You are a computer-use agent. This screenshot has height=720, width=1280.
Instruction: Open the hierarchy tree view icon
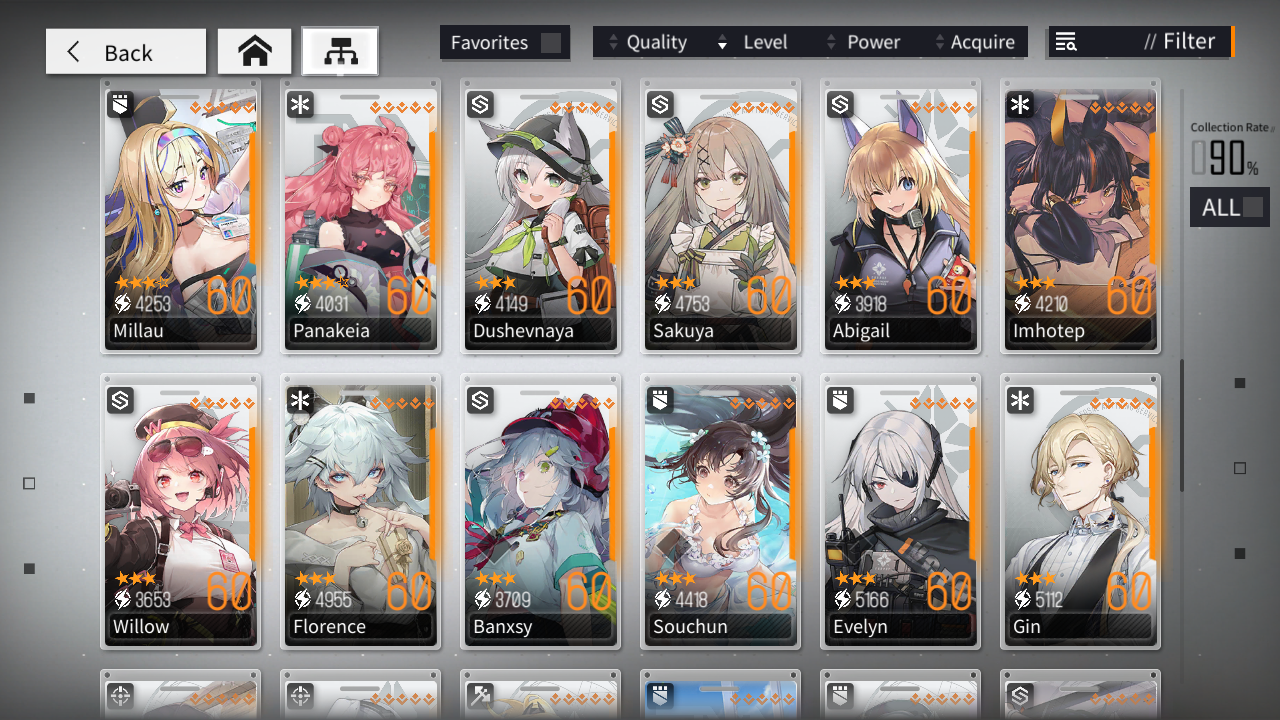point(340,52)
